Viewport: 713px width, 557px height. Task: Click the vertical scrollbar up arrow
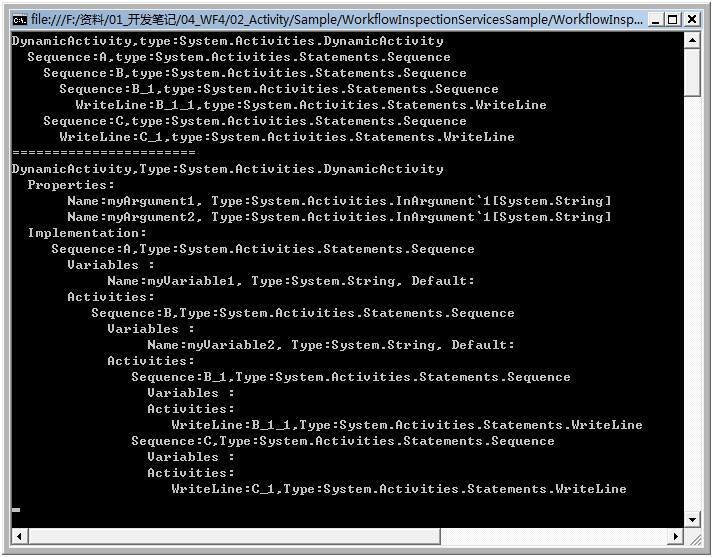(692, 41)
